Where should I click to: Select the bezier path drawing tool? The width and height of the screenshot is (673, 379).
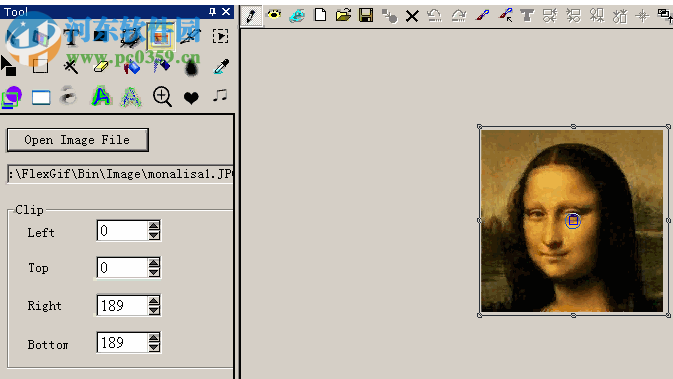pyautogui.click(x=130, y=37)
